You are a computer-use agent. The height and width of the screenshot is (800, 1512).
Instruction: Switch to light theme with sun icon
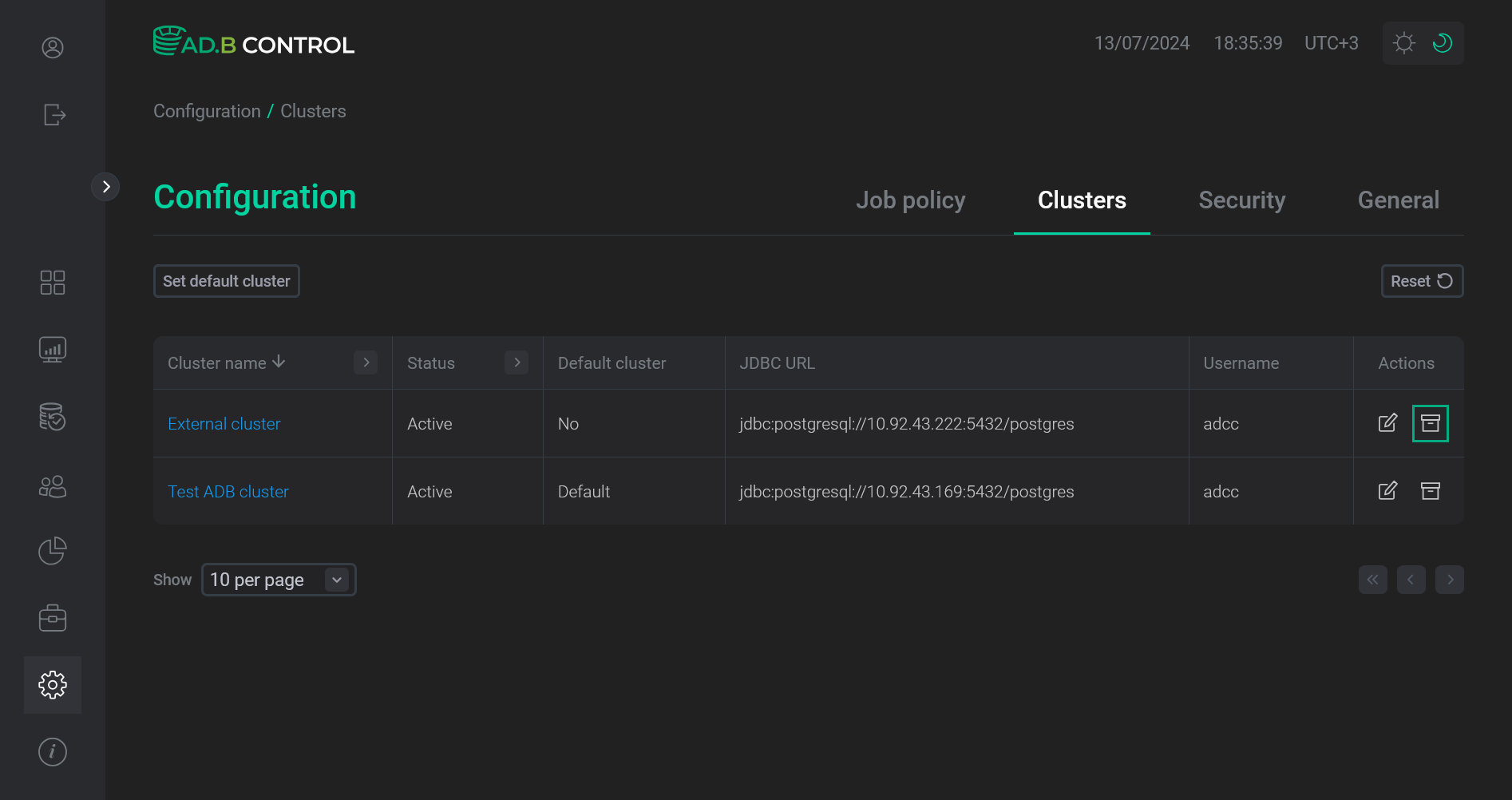[x=1403, y=42]
